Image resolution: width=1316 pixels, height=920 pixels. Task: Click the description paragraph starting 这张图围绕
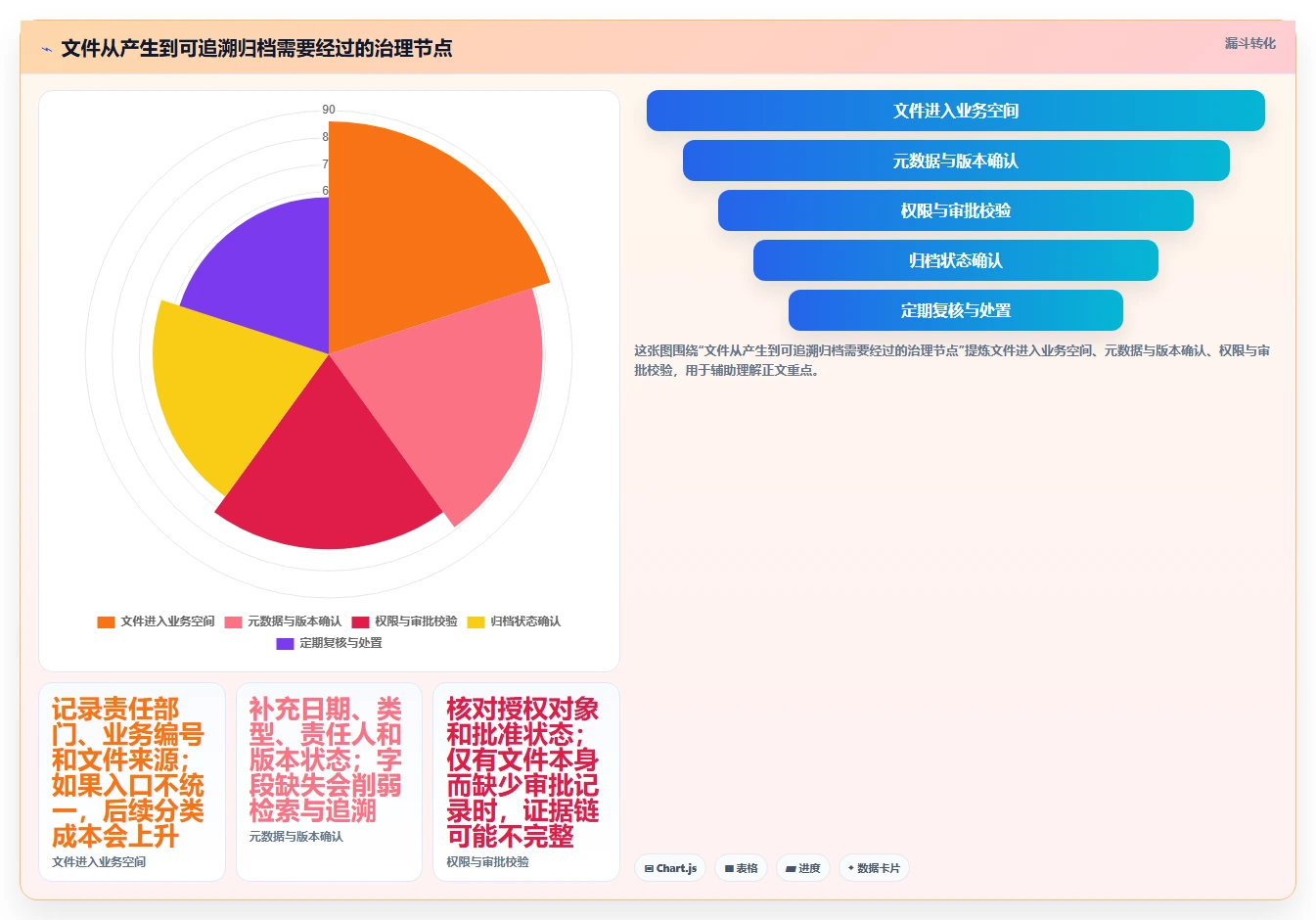(x=952, y=360)
